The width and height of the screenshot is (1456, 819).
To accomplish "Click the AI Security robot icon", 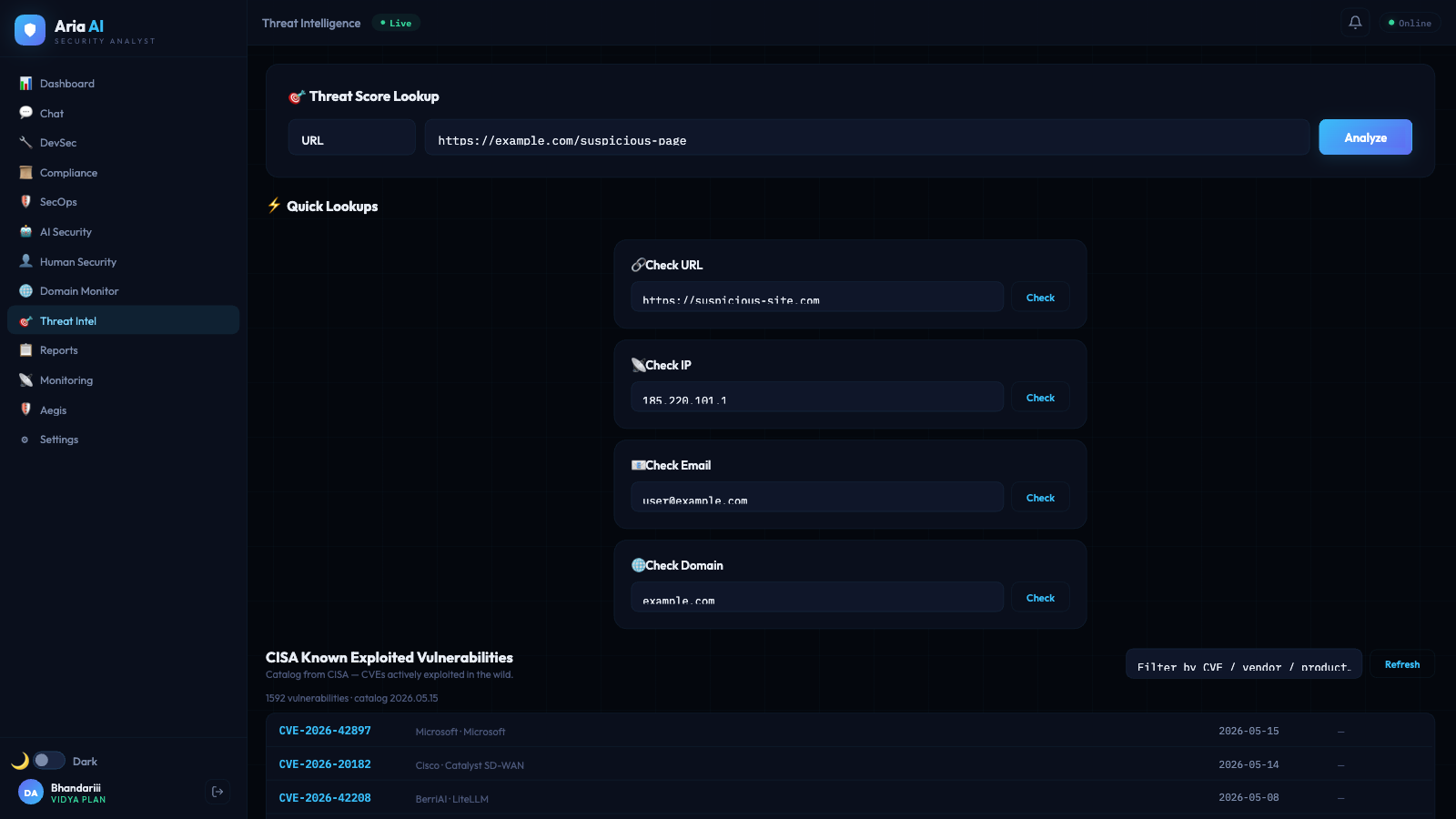I will click(25, 232).
